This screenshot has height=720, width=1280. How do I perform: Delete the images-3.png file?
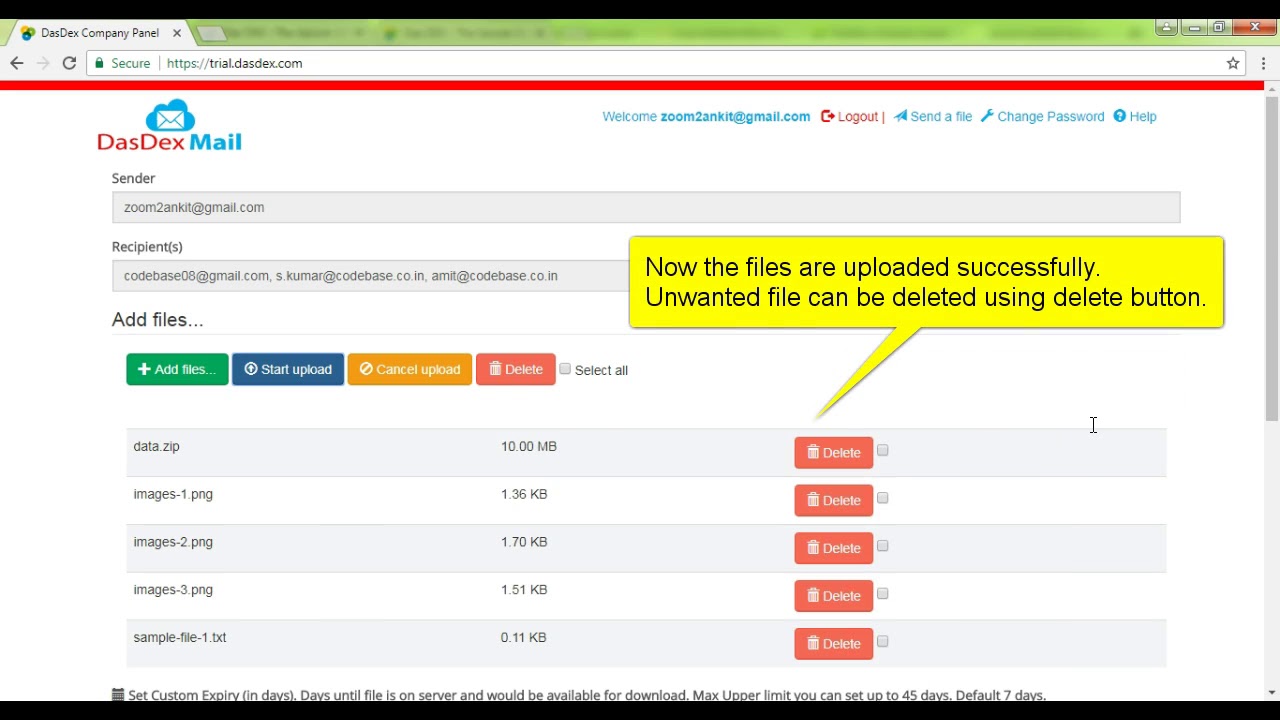coord(833,596)
